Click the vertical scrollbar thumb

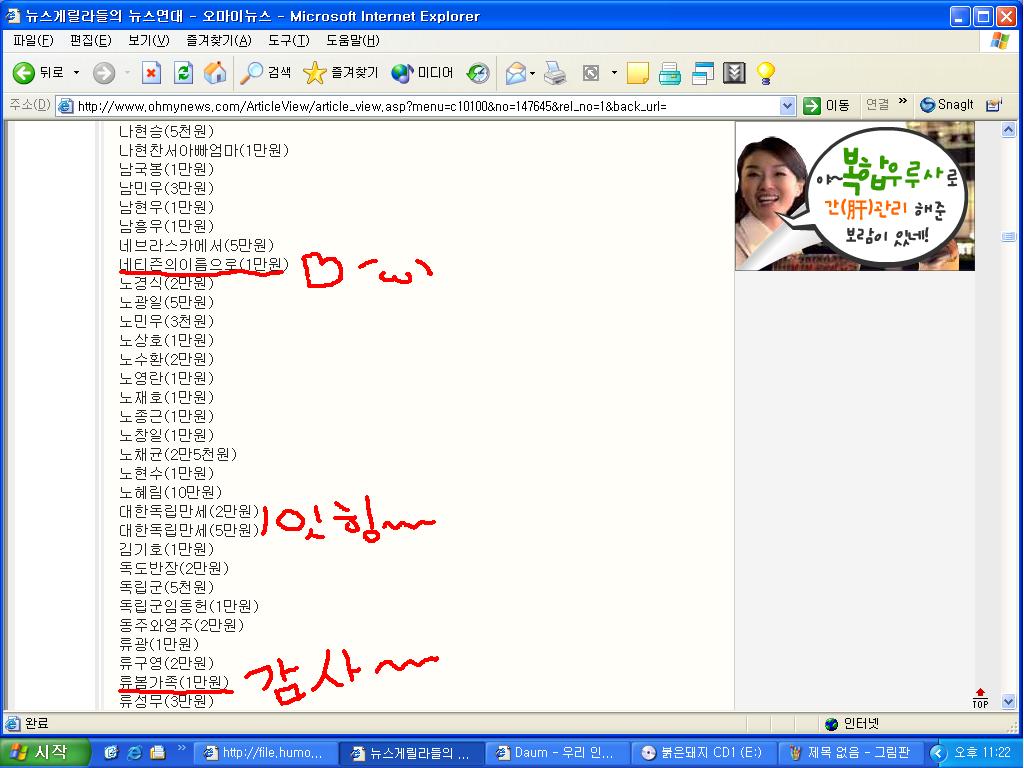point(1008,236)
